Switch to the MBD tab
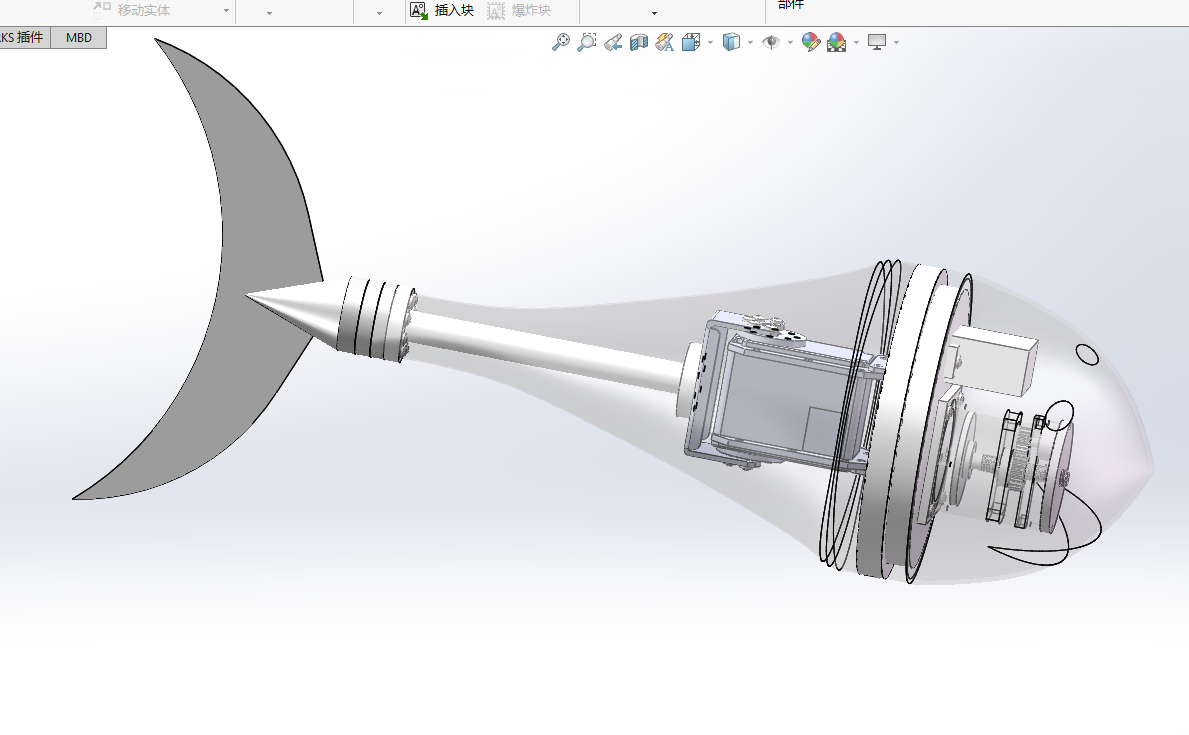1189x735 pixels. (79, 37)
